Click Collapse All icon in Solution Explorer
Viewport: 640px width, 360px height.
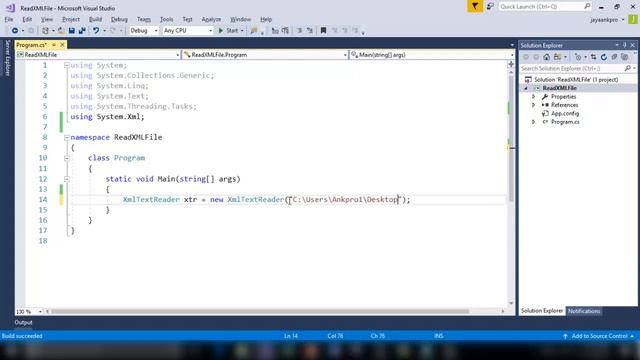(614, 57)
